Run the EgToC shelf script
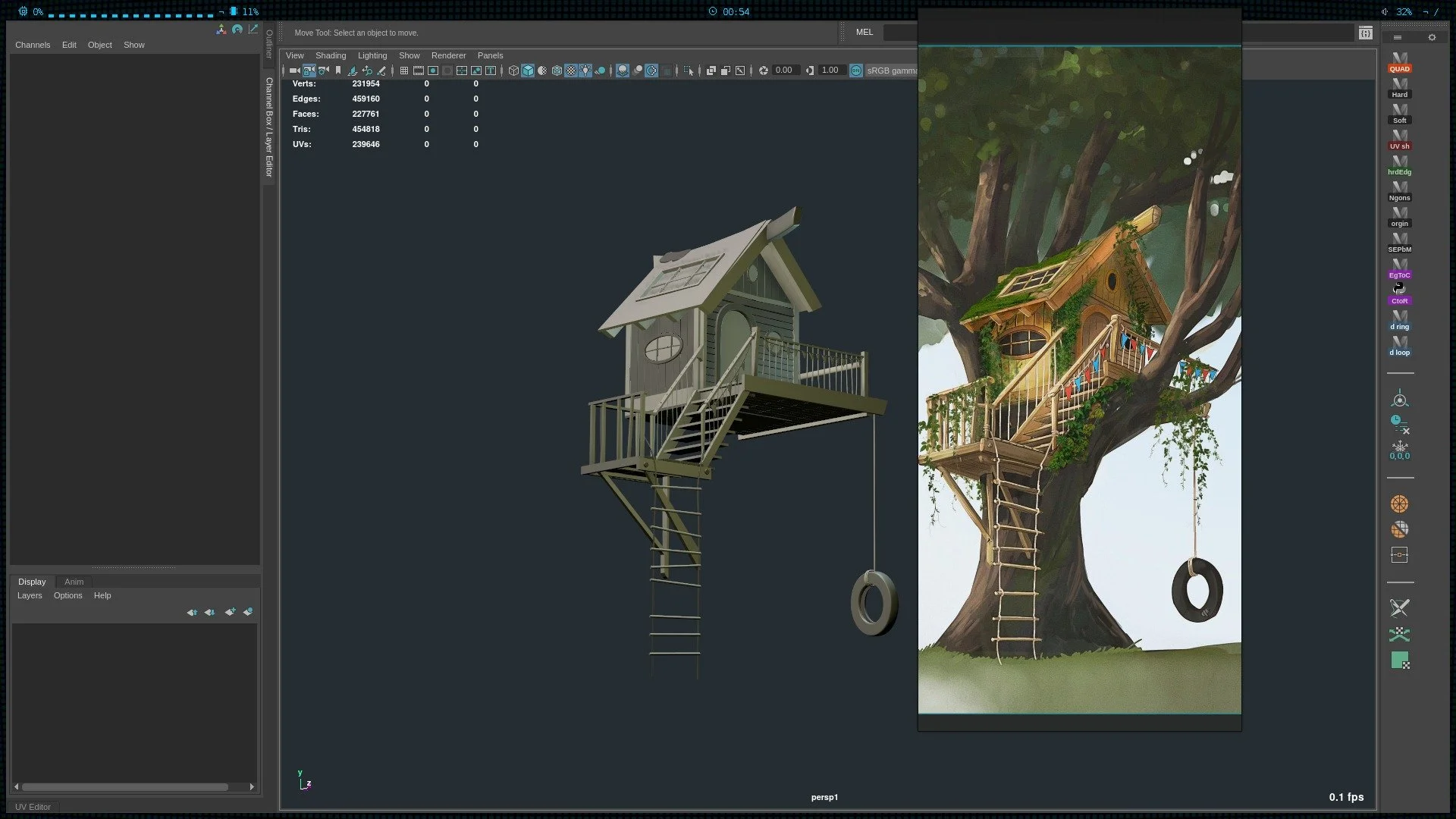The height and width of the screenshot is (819, 1456). pos(1399,269)
